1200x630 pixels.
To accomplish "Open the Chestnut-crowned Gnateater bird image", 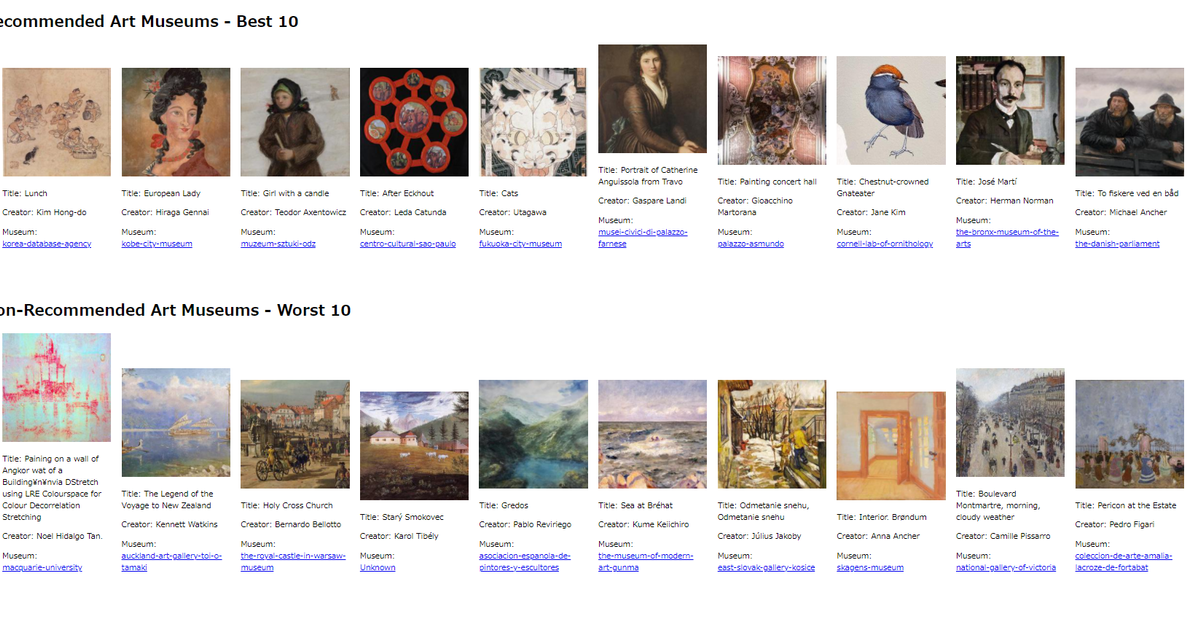I will pyautogui.click(x=891, y=110).
